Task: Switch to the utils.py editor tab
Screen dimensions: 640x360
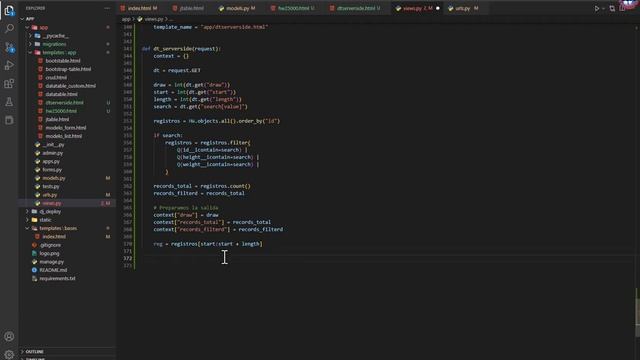Action: click(464, 8)
